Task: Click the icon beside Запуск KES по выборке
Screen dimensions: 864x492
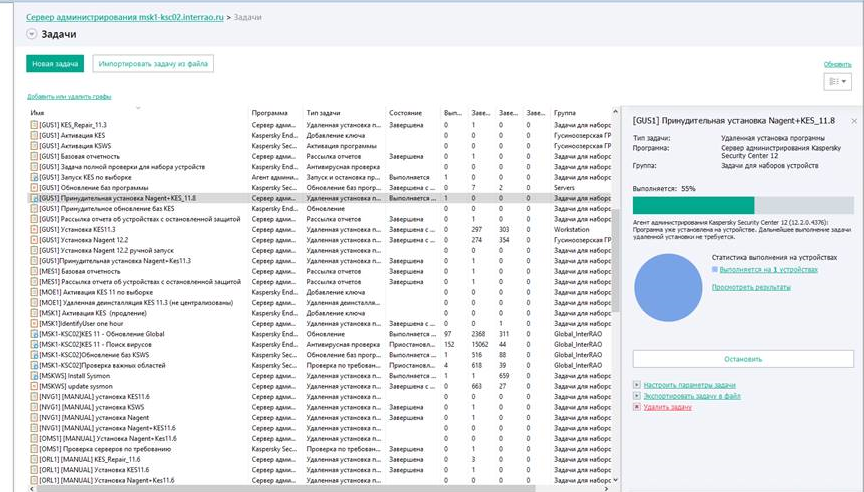Action: (x=34, y=177)
